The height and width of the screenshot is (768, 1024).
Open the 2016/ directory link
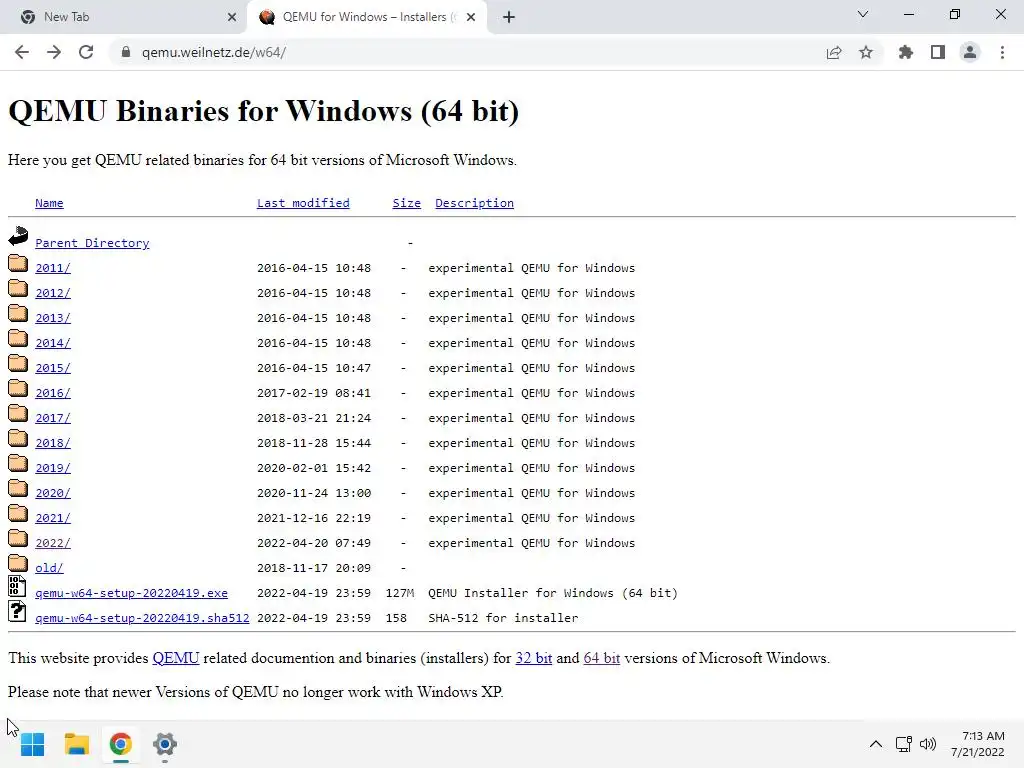tap(53, 393)
